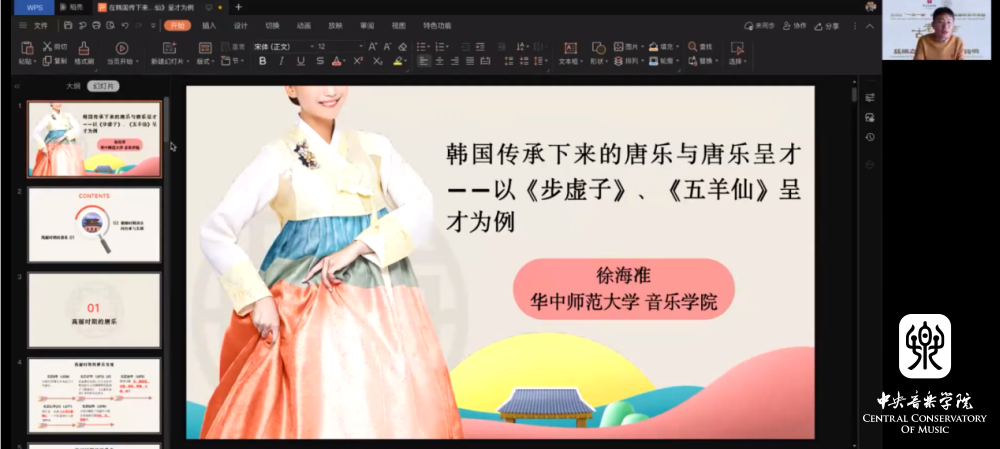Open the text highlight color picker

click(399, 61)
